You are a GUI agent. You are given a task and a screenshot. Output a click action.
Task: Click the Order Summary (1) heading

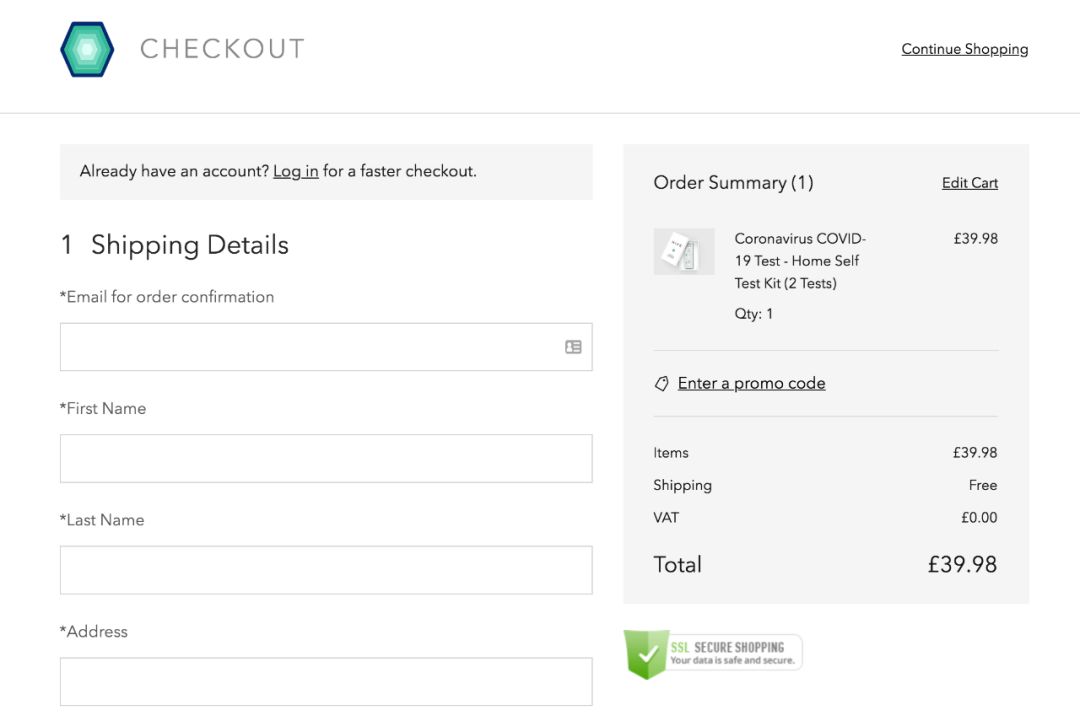pyautogui.click(x=733, y=183)
